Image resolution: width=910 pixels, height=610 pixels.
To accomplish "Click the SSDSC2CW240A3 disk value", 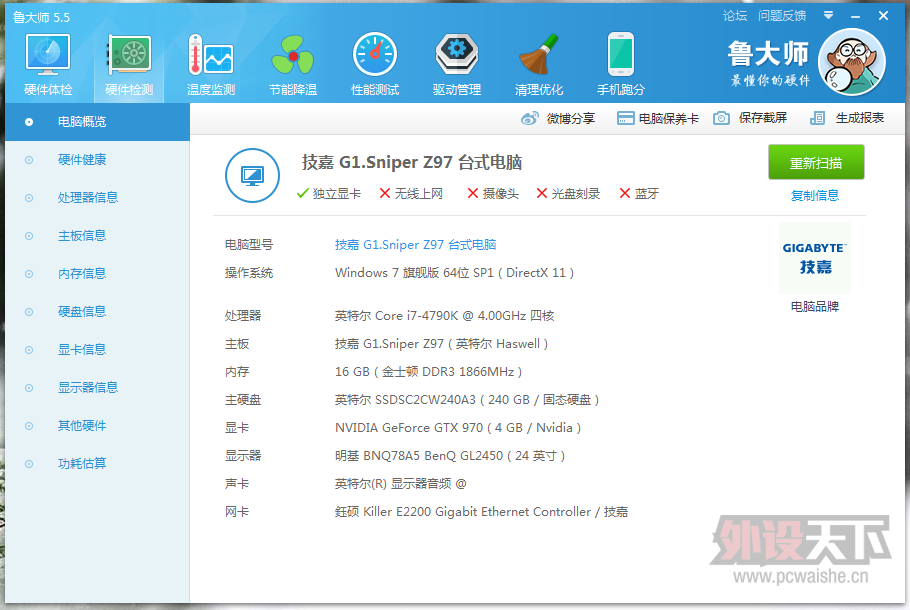I will pos(467,400).
